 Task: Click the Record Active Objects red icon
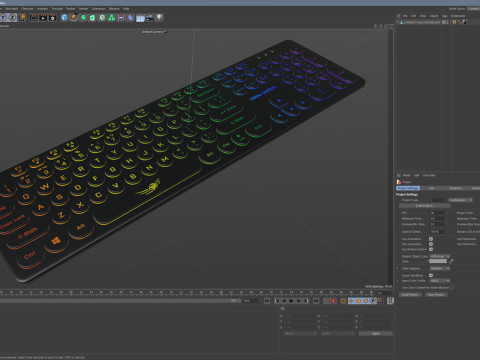point(333,301)
